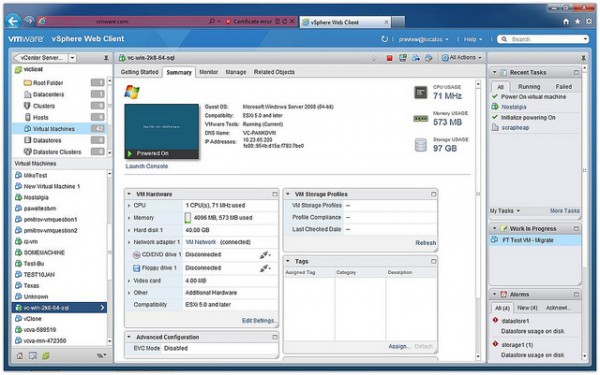Maximize the Advanced Configuration panel
Viewport: 600px width, 375px height.
[275, 337]
